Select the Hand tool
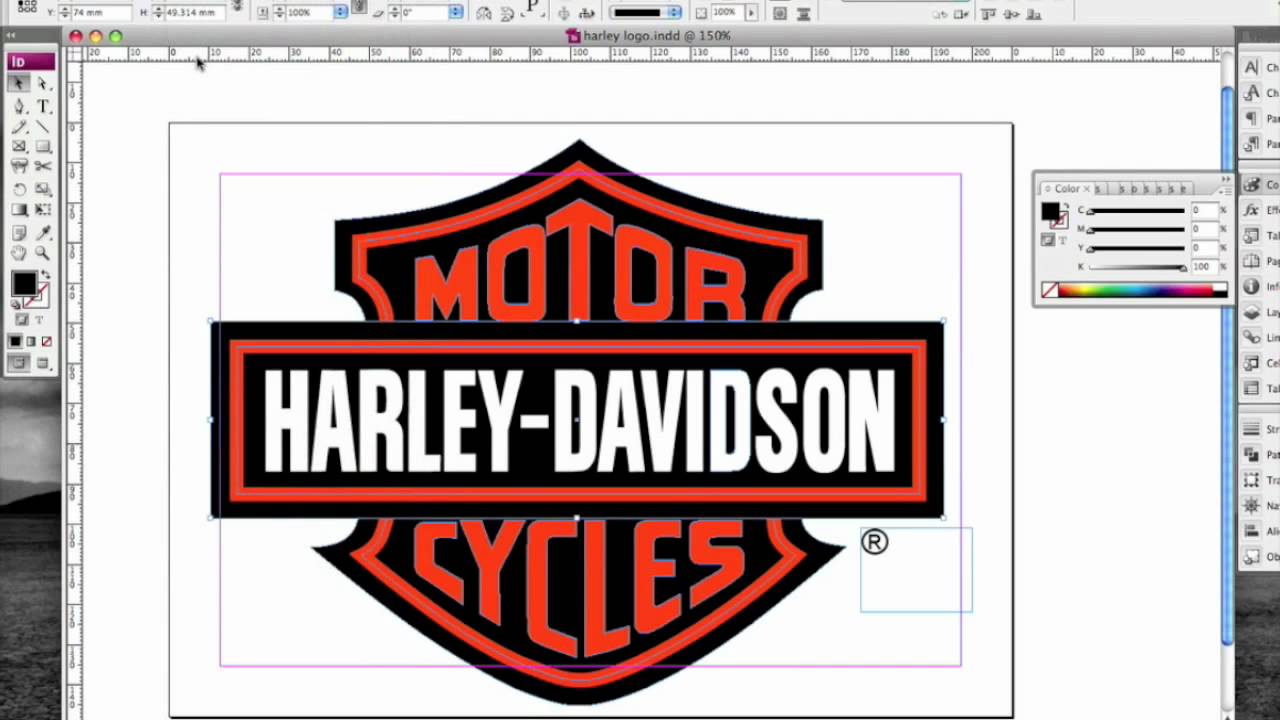 click(x=19, y=253)
